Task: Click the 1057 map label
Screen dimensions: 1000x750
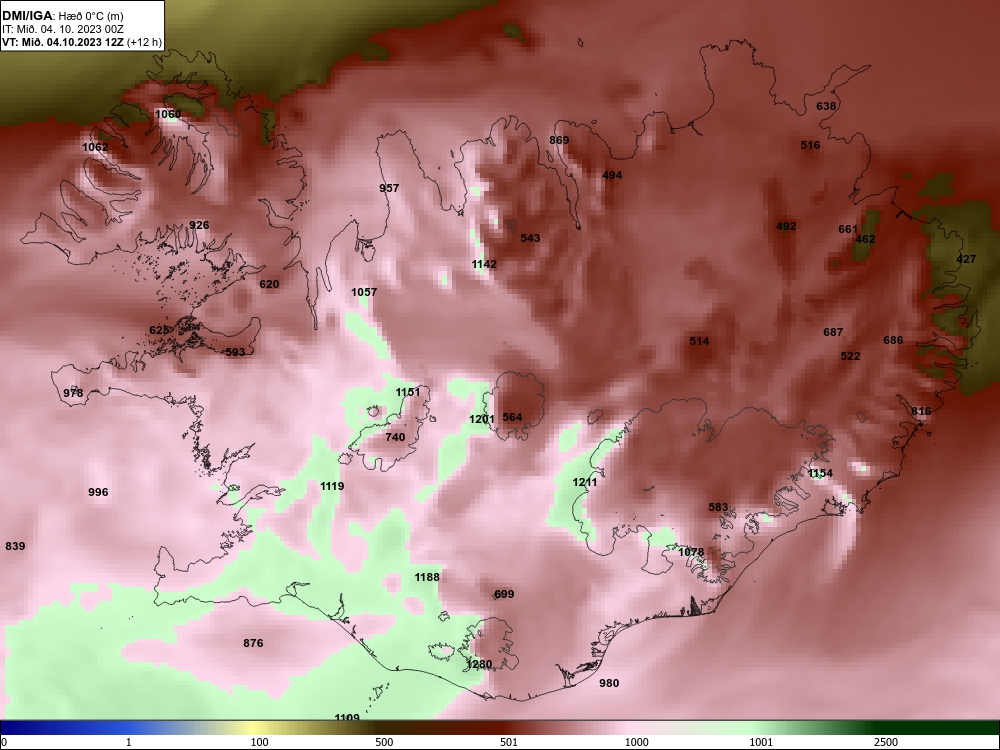Action: pyautogui.click(x=364, y=292)
